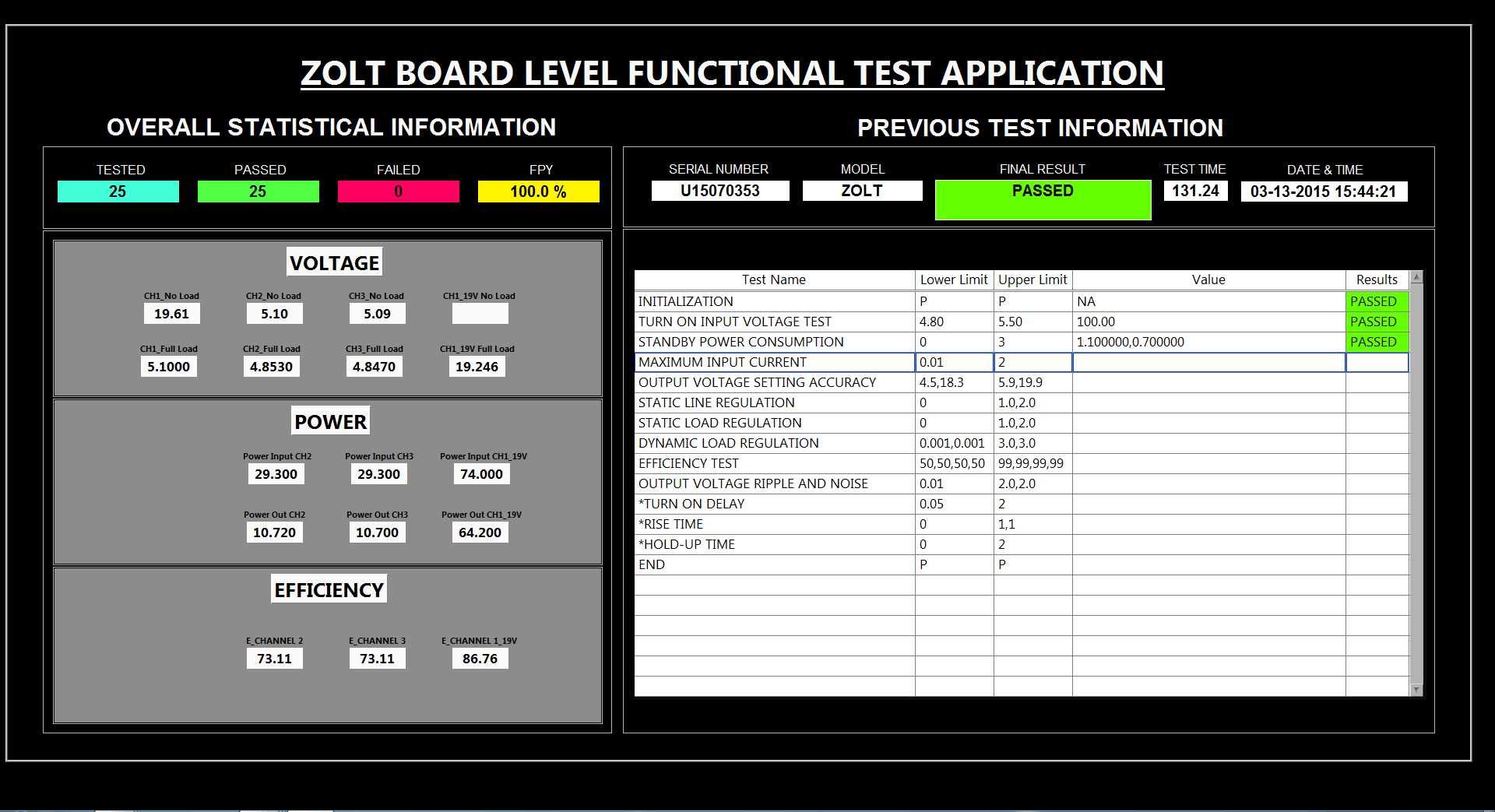Click the empty Value cell for MAXIMUM INPUT CURRENT
Screen dimensions: 1495x812
point(1209,362)
